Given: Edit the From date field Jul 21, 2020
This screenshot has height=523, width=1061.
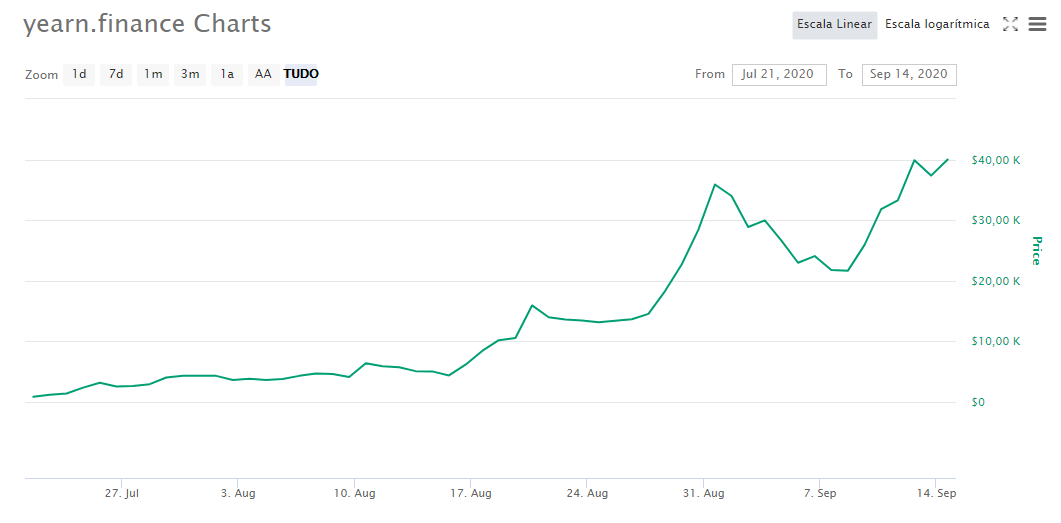Looking at the screenshot, I should [x=779, y=74].
